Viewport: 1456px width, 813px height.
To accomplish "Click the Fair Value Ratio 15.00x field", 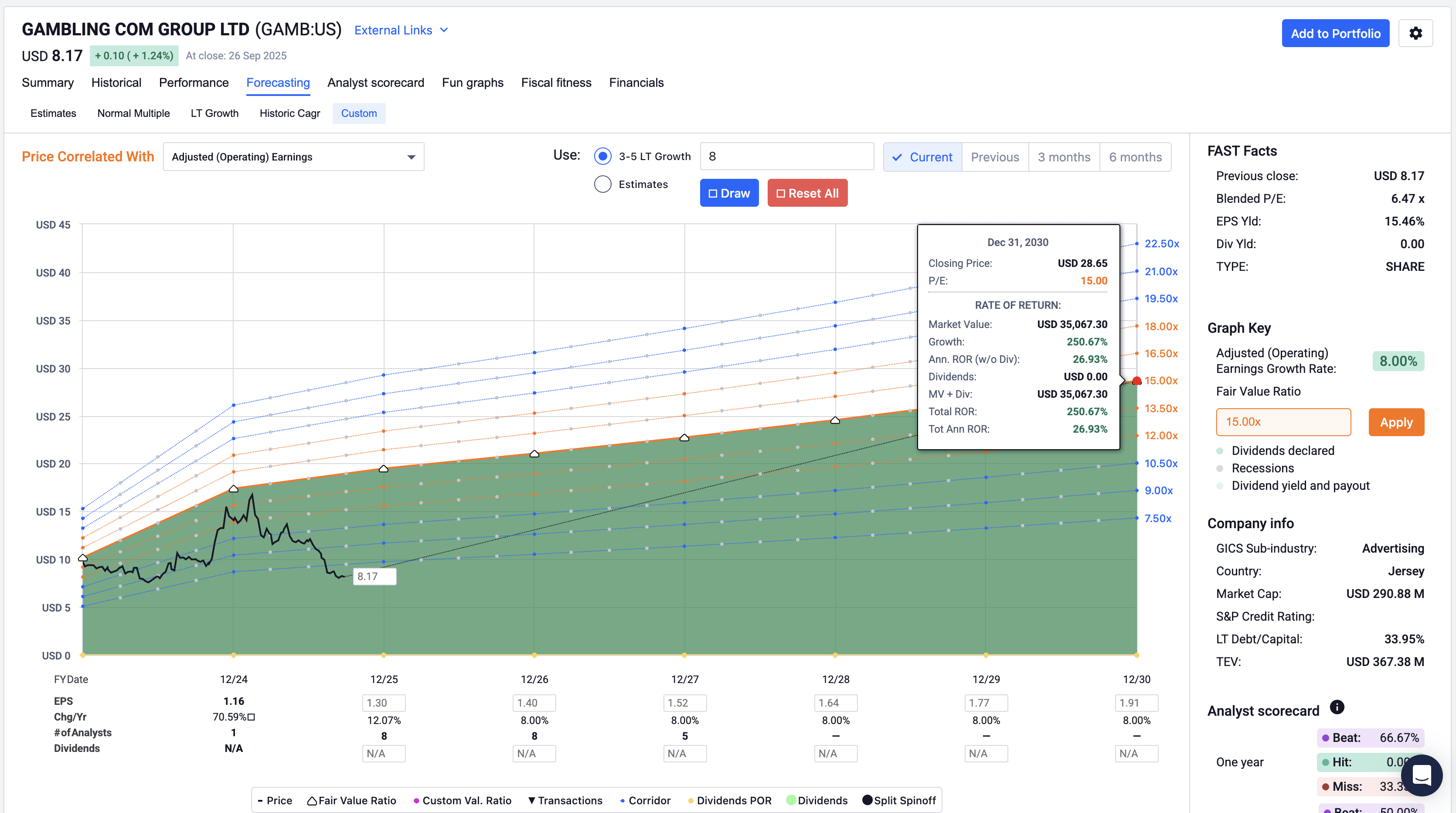I will point(1283,422).
